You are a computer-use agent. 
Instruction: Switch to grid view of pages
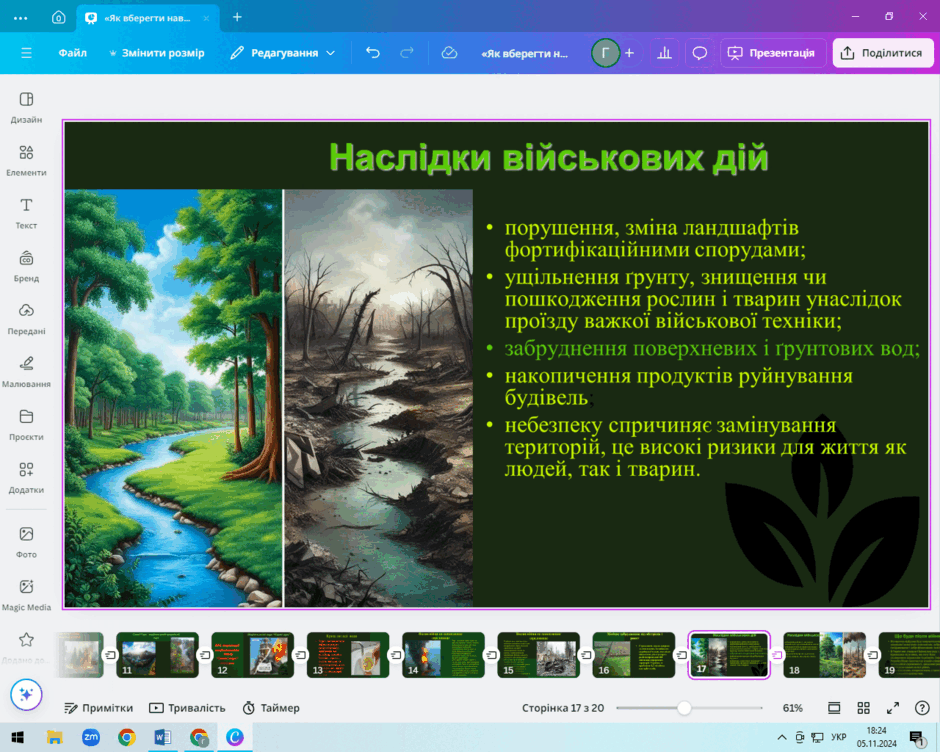pyautogui.click(x=863, y=708)
